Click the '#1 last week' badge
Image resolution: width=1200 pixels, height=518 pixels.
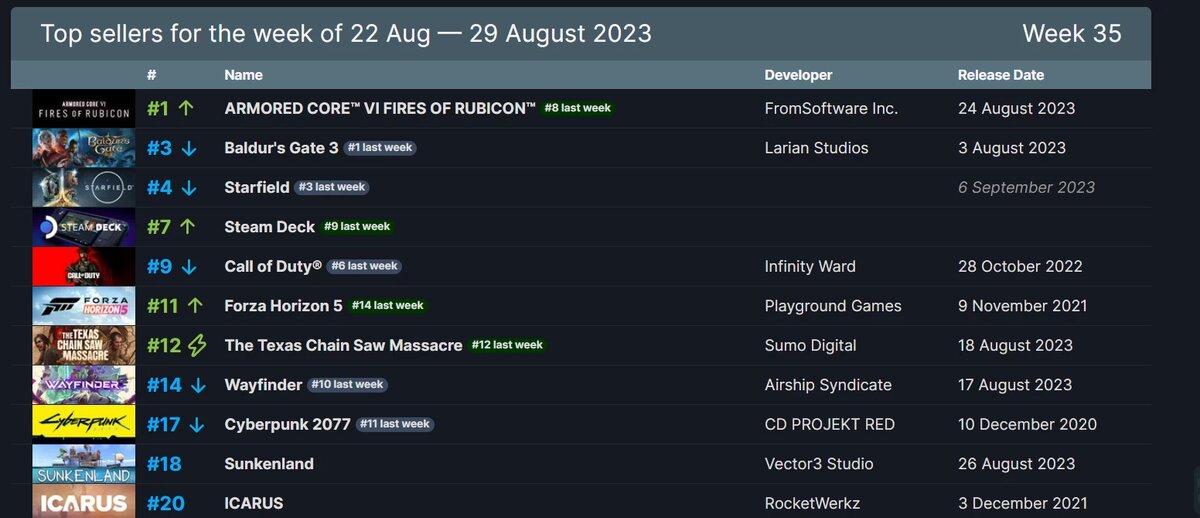[380, 148]
